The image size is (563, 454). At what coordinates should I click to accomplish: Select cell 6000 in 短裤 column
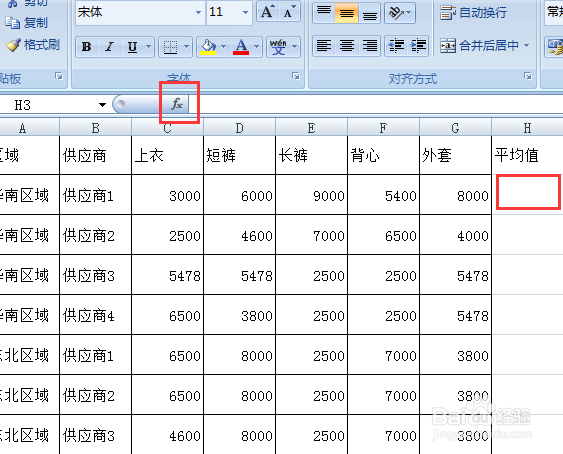(x=239, y=195)
